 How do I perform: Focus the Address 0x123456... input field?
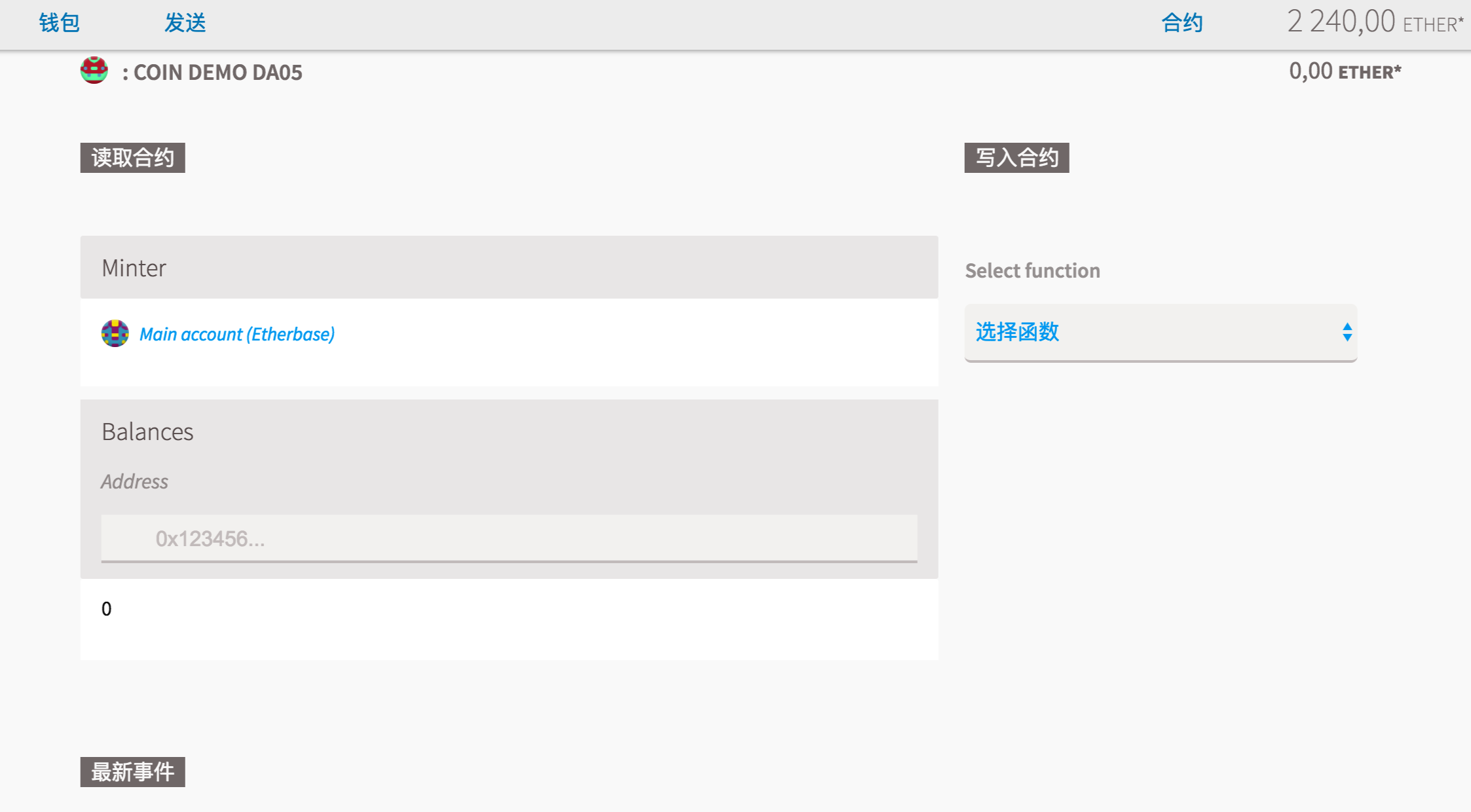tap(509, 538)
